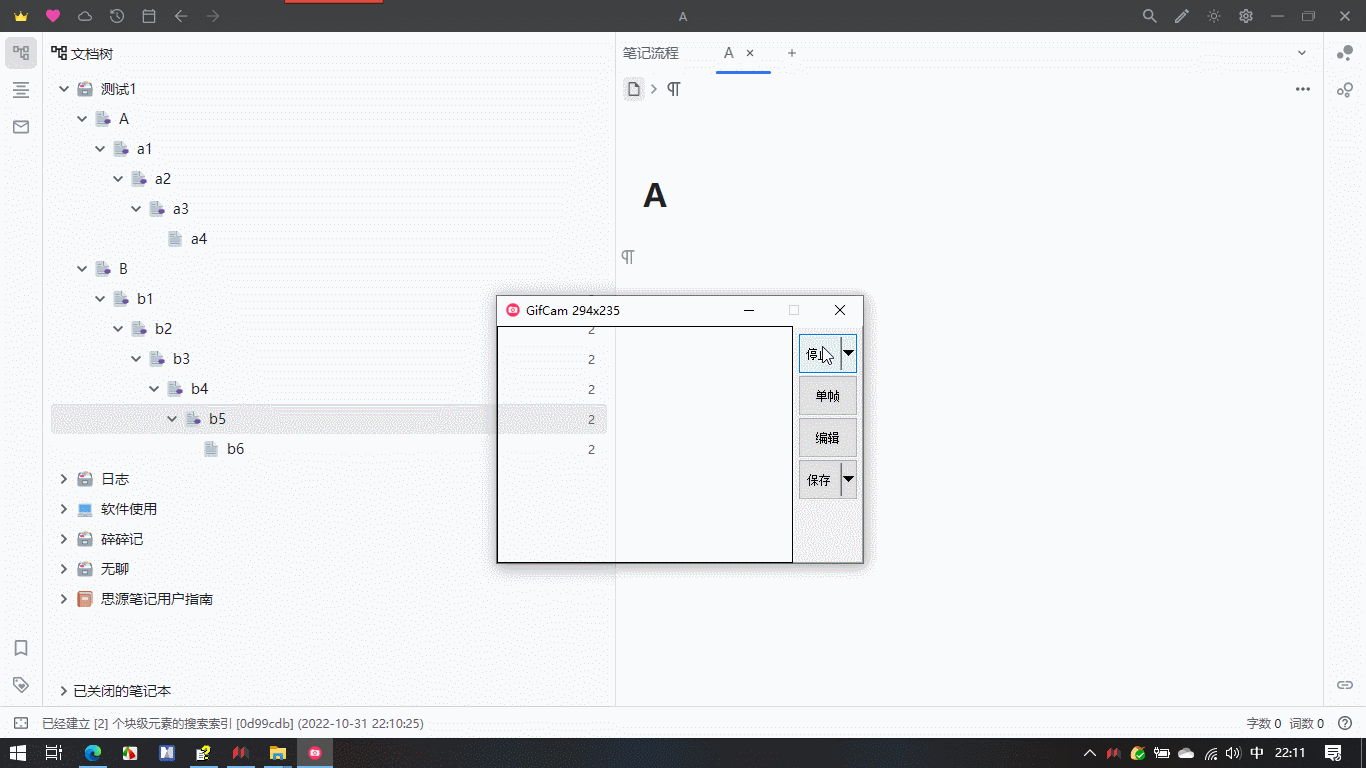Collapse the b4 document node

154,389
